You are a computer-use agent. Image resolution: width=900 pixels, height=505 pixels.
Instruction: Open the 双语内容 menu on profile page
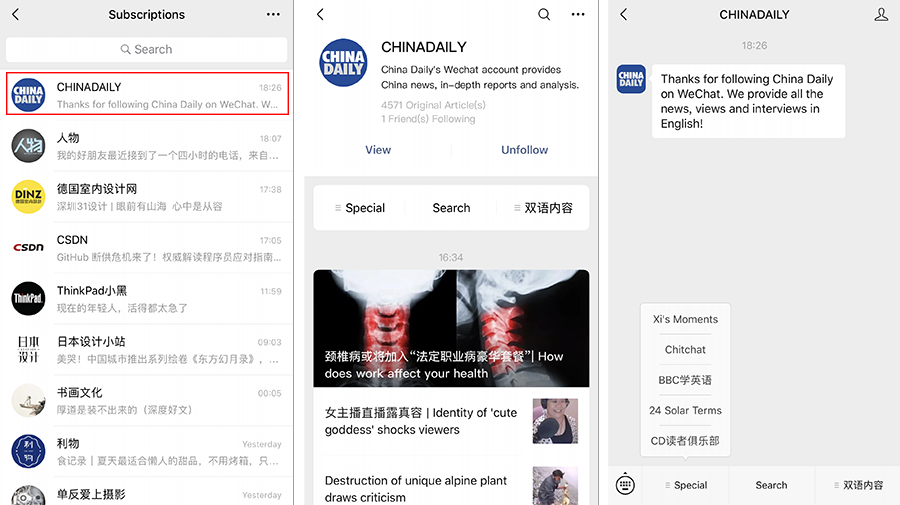click(543, 208)
